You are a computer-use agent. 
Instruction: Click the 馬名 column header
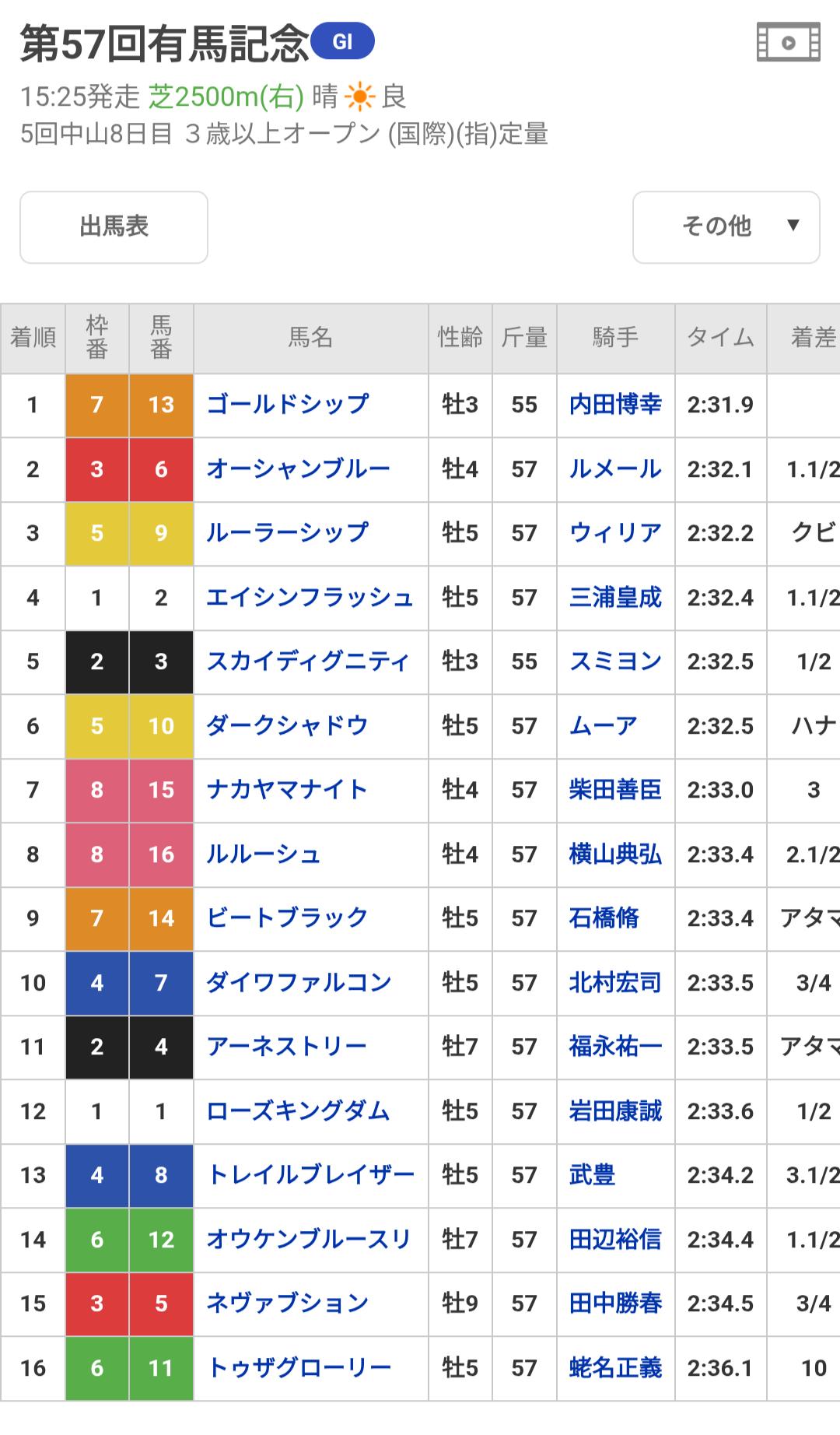[310, 338]
